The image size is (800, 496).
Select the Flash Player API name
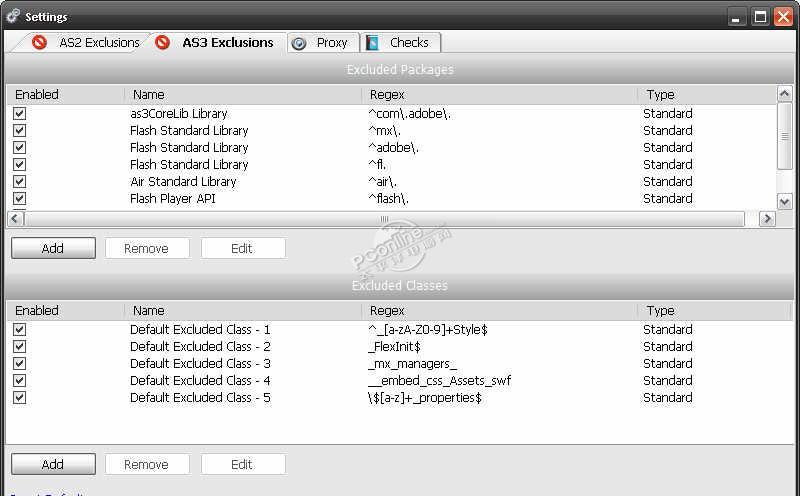point(173,199)
